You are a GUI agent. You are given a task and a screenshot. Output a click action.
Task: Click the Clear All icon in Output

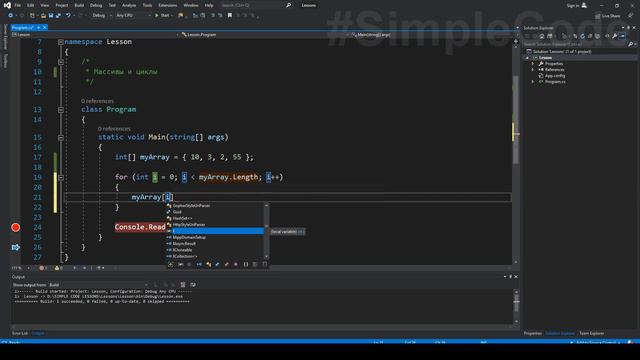tap(183, 284)
